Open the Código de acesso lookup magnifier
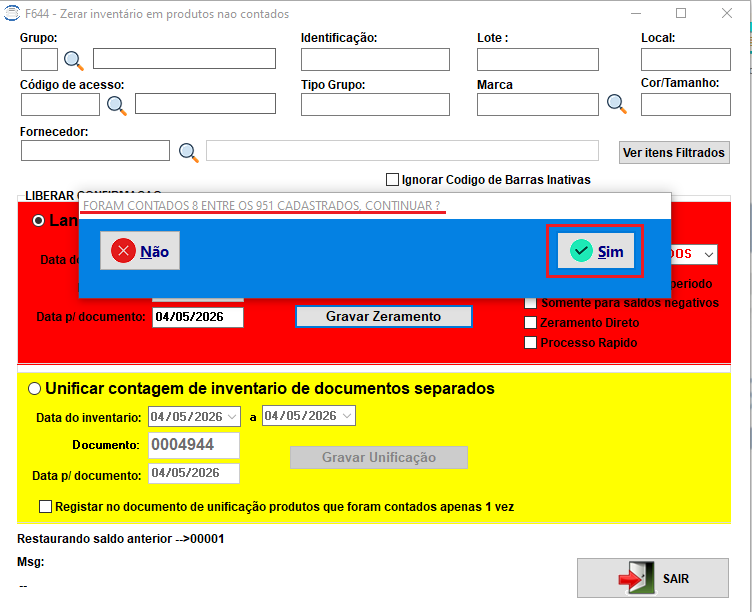The height and width of the screenshot is (612, 752). click(x=117, y=106)
